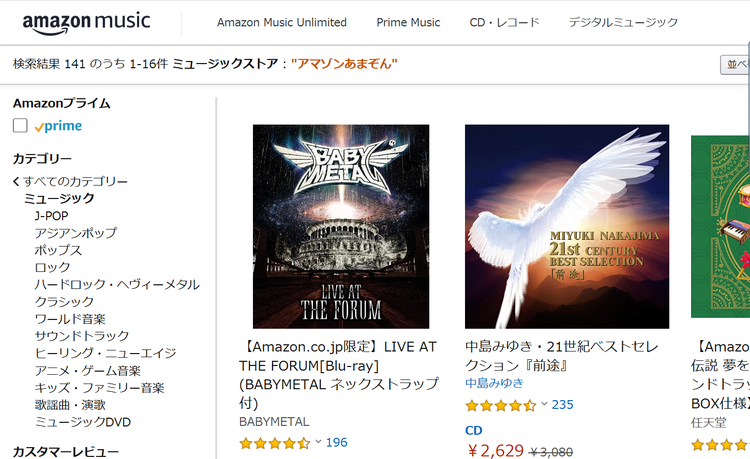Open the green Nintendo soundtrack box cover
The width and height of the screenshot is (750, 459).
click(x=720, y=227)
